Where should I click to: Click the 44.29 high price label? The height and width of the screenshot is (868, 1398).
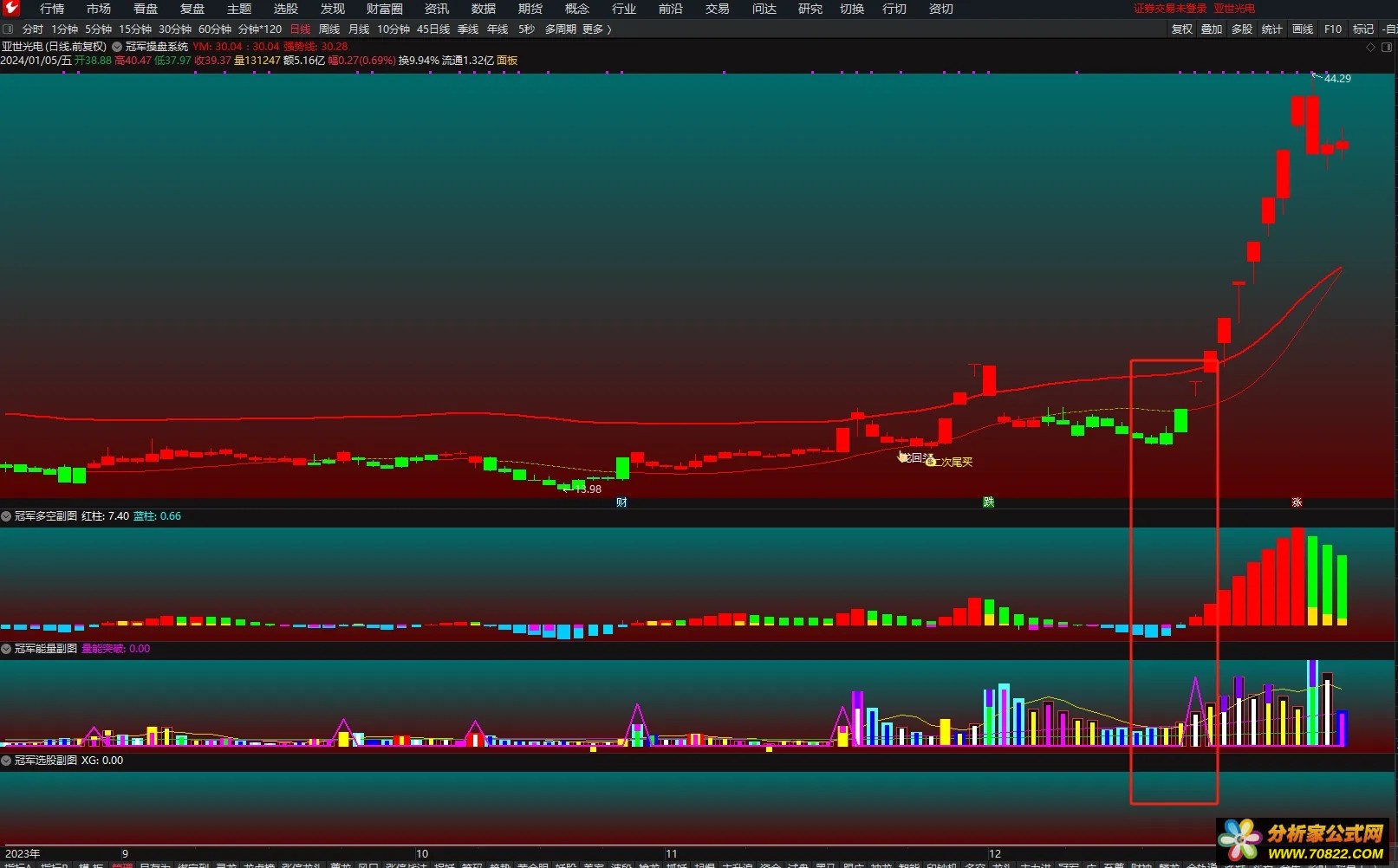(1337, 79)
